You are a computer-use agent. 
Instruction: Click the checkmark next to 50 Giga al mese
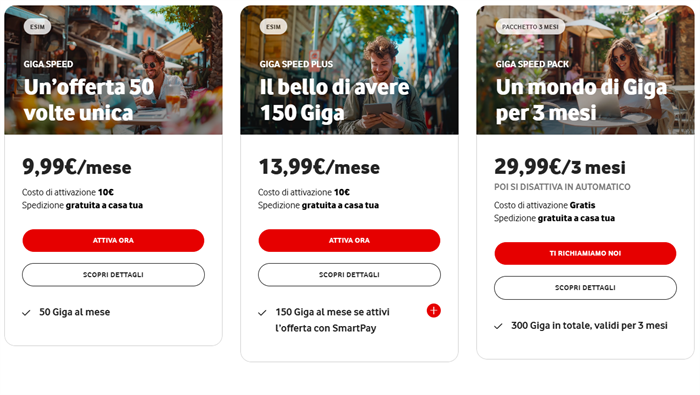click(x=26, y=313)
